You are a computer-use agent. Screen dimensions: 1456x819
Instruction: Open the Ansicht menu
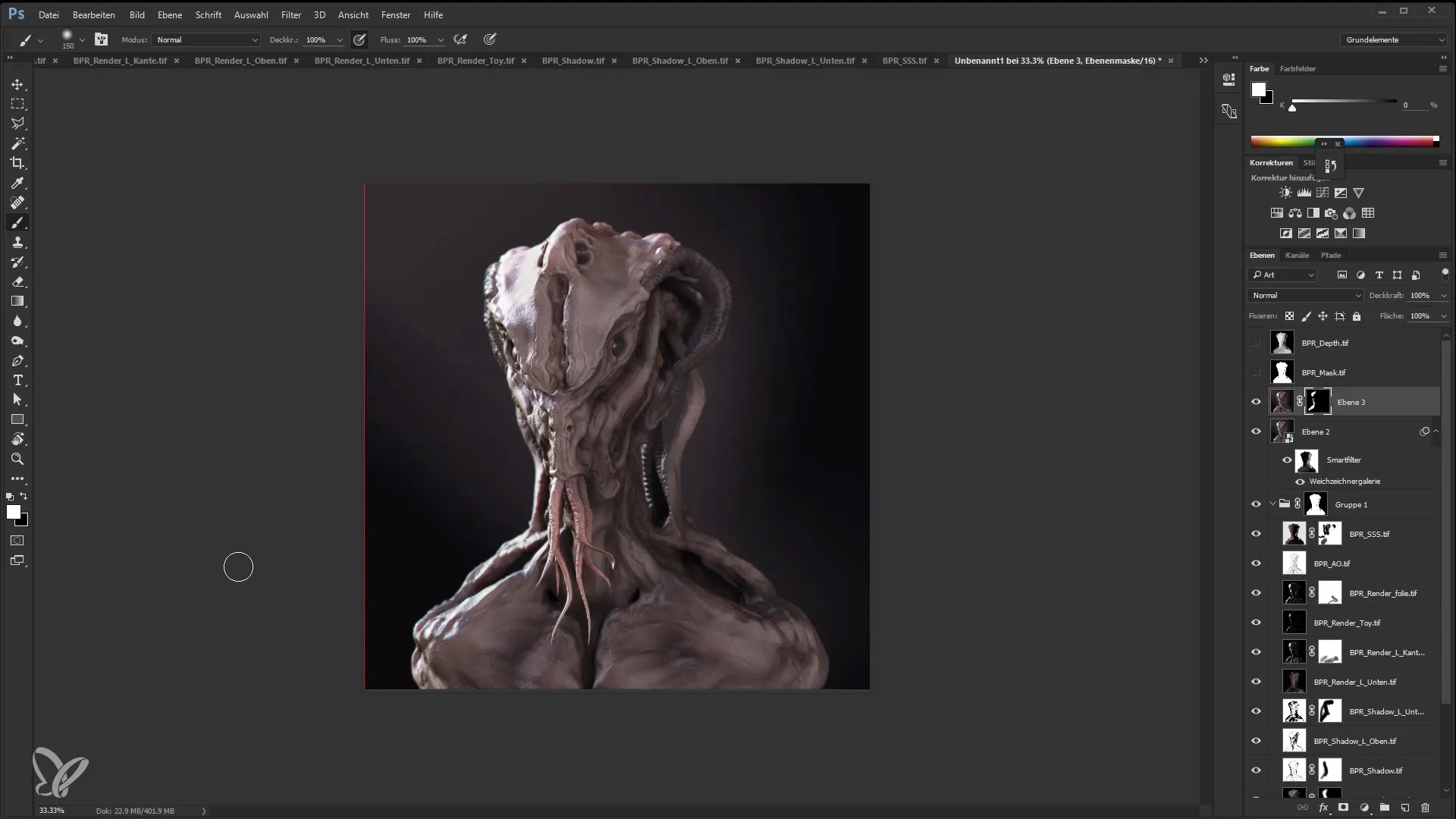353,14
